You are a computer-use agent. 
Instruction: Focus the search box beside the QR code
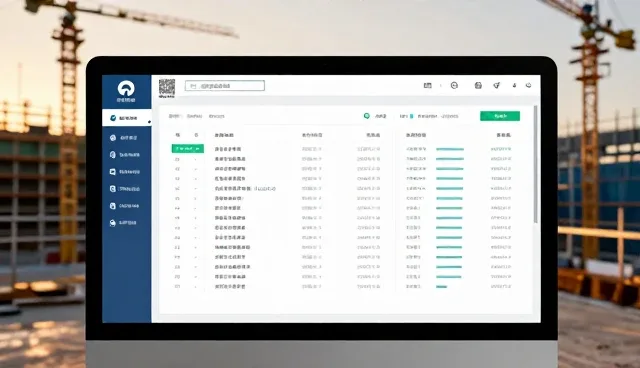point(225,86)
